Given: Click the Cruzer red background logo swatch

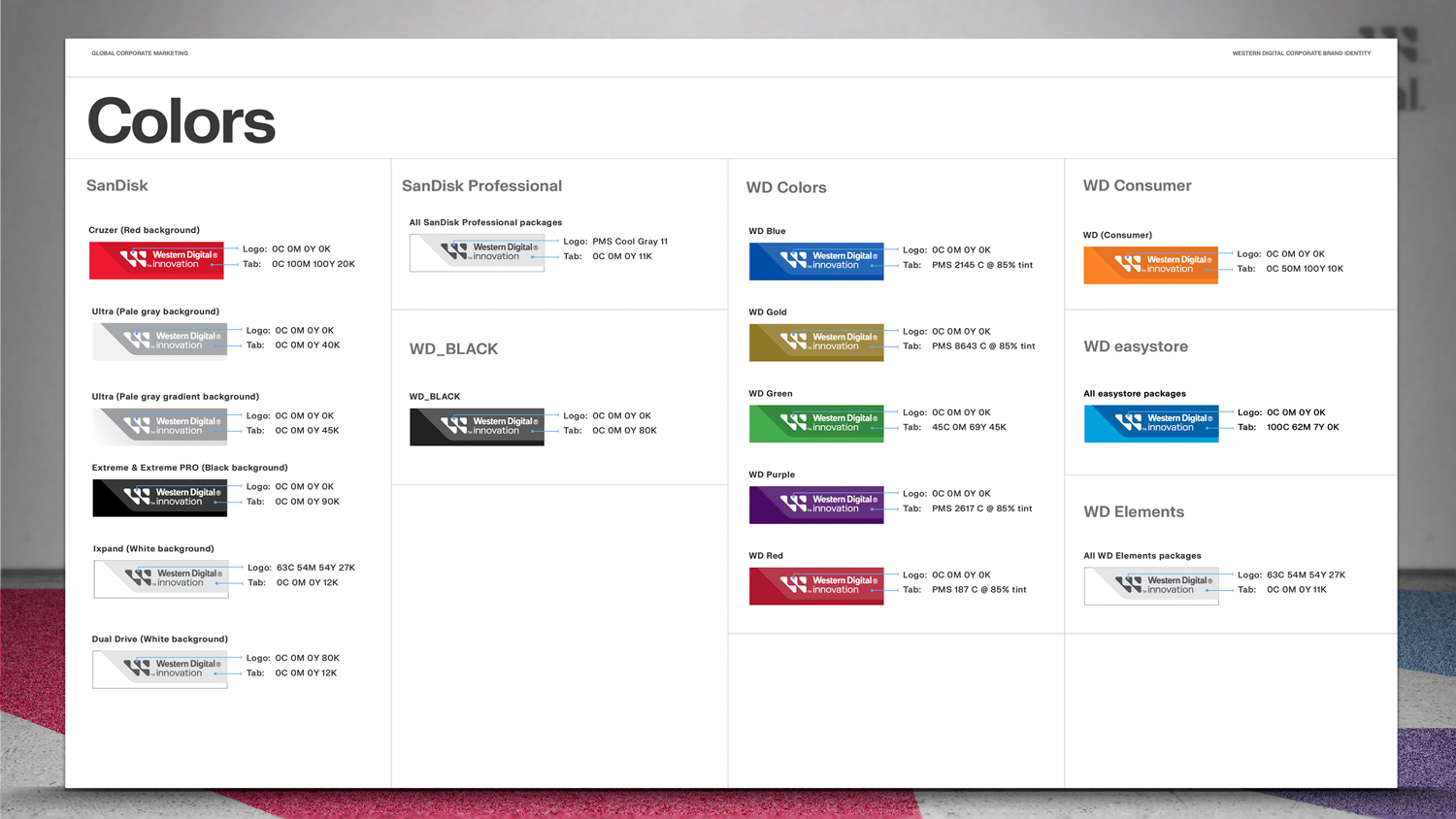Looking at the screenshot, I should pyautogui.click(x=156, y=260).
